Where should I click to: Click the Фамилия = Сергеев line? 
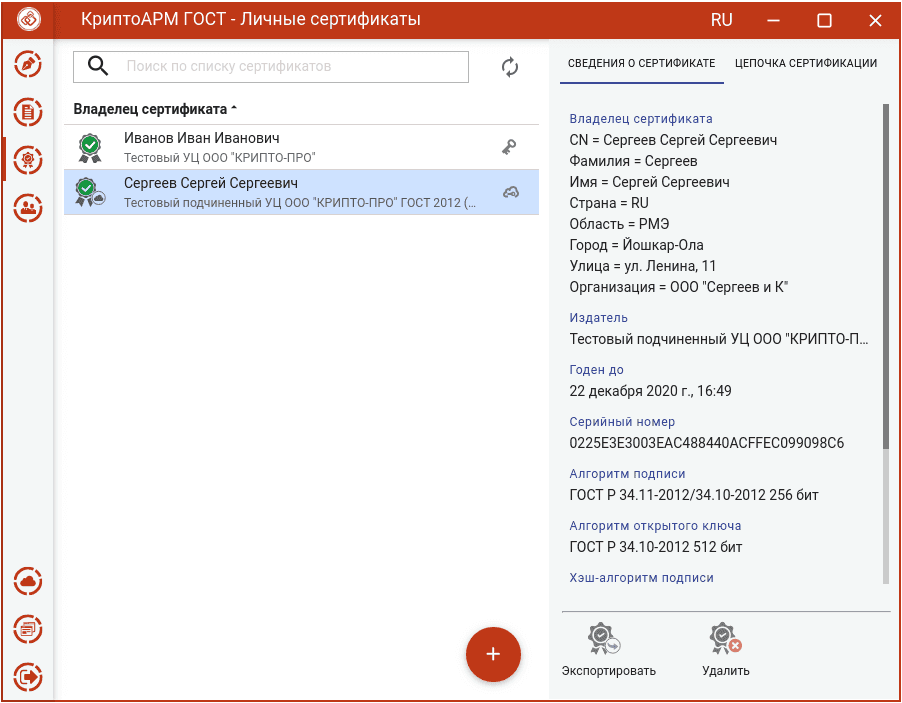633,161
